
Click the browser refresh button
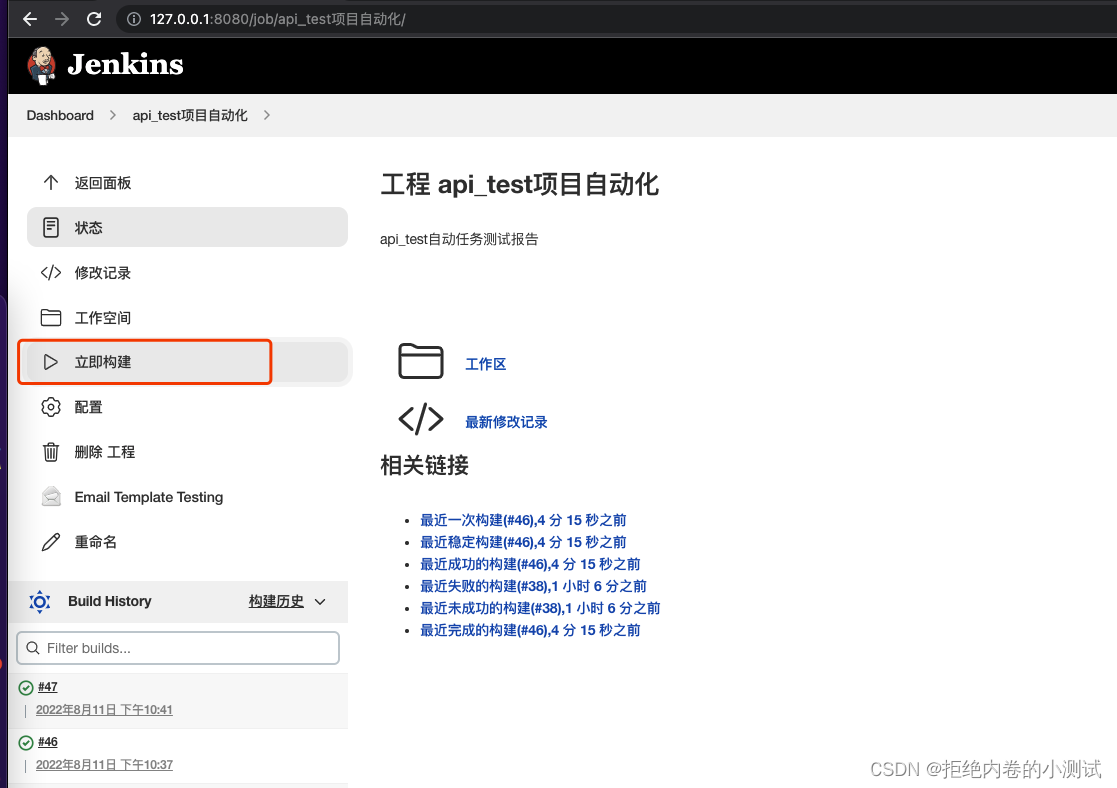94,18
